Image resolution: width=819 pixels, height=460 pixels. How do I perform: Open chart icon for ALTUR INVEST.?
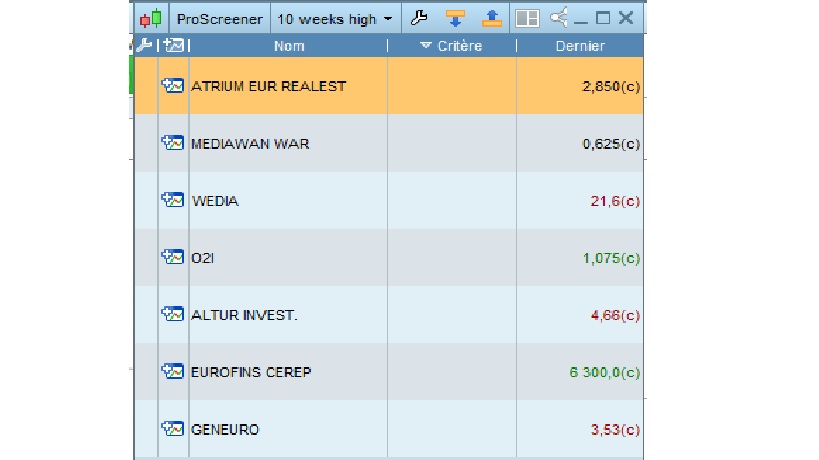point(172,314)
